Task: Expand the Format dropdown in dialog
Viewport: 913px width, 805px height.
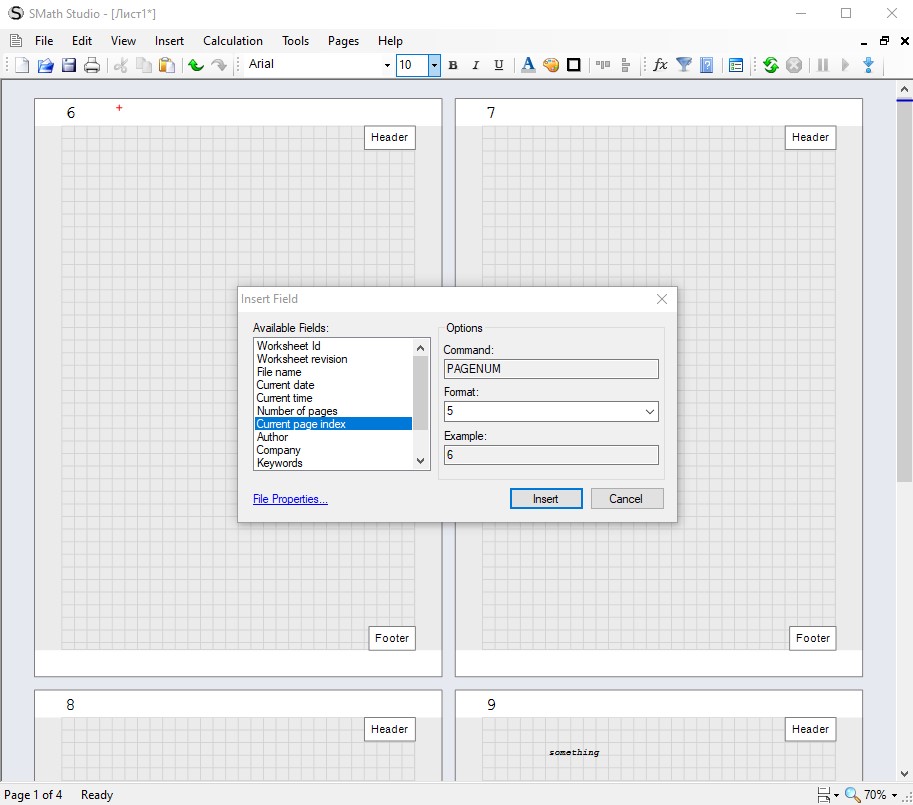Action: point(649,412)
